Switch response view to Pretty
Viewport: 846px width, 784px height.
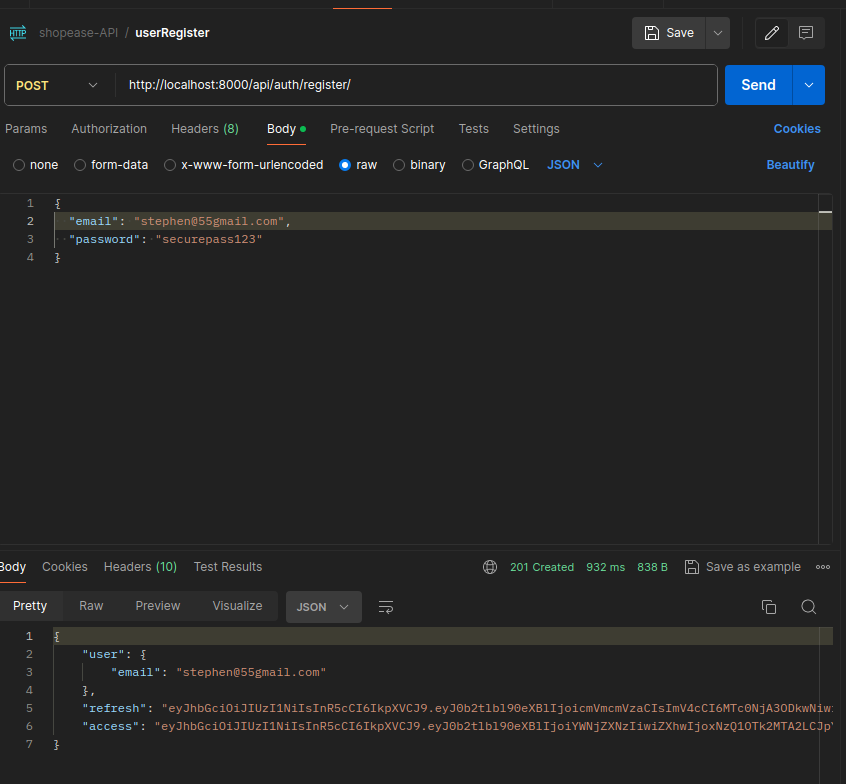point(30,606)
